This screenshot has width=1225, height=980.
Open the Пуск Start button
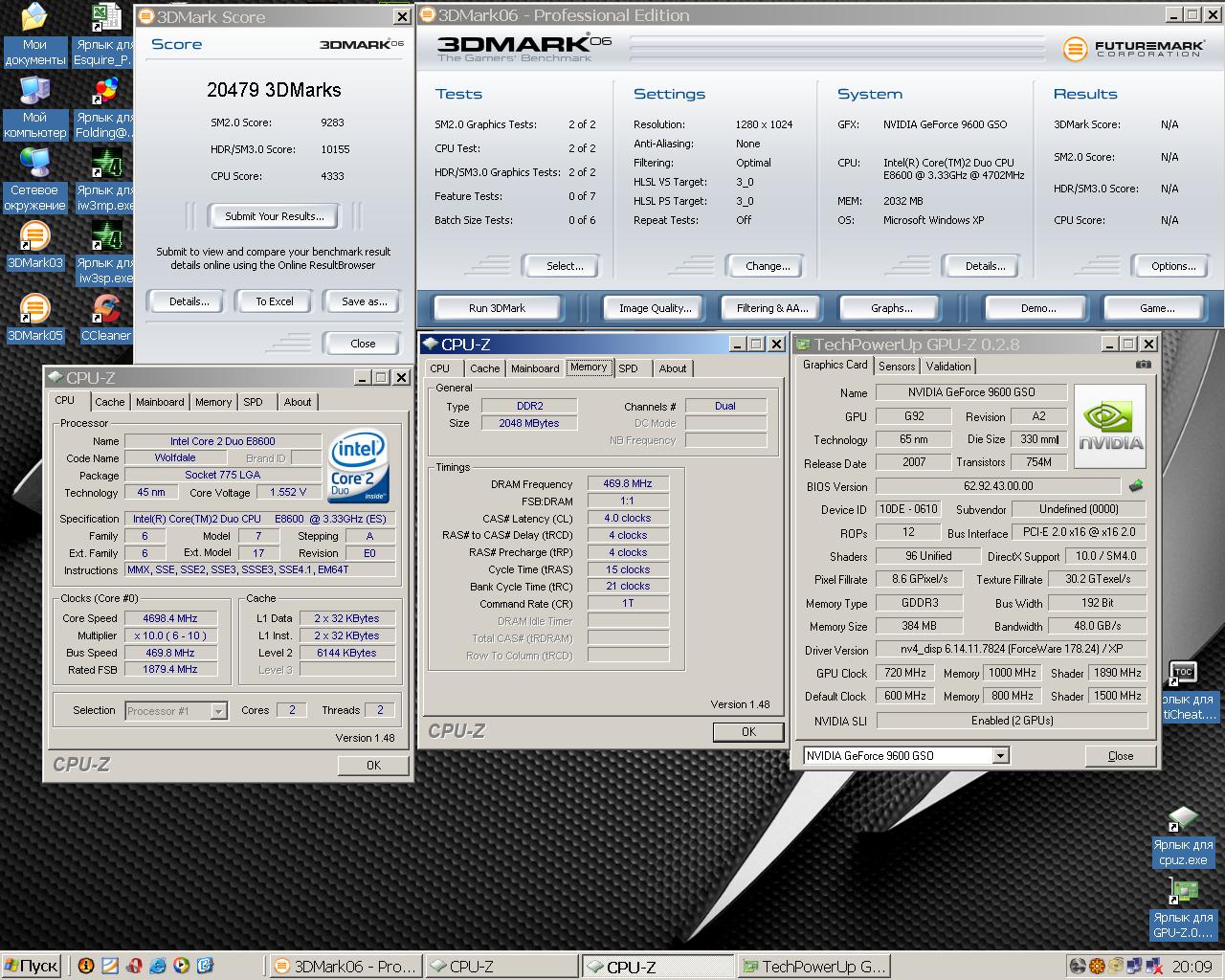33,967
